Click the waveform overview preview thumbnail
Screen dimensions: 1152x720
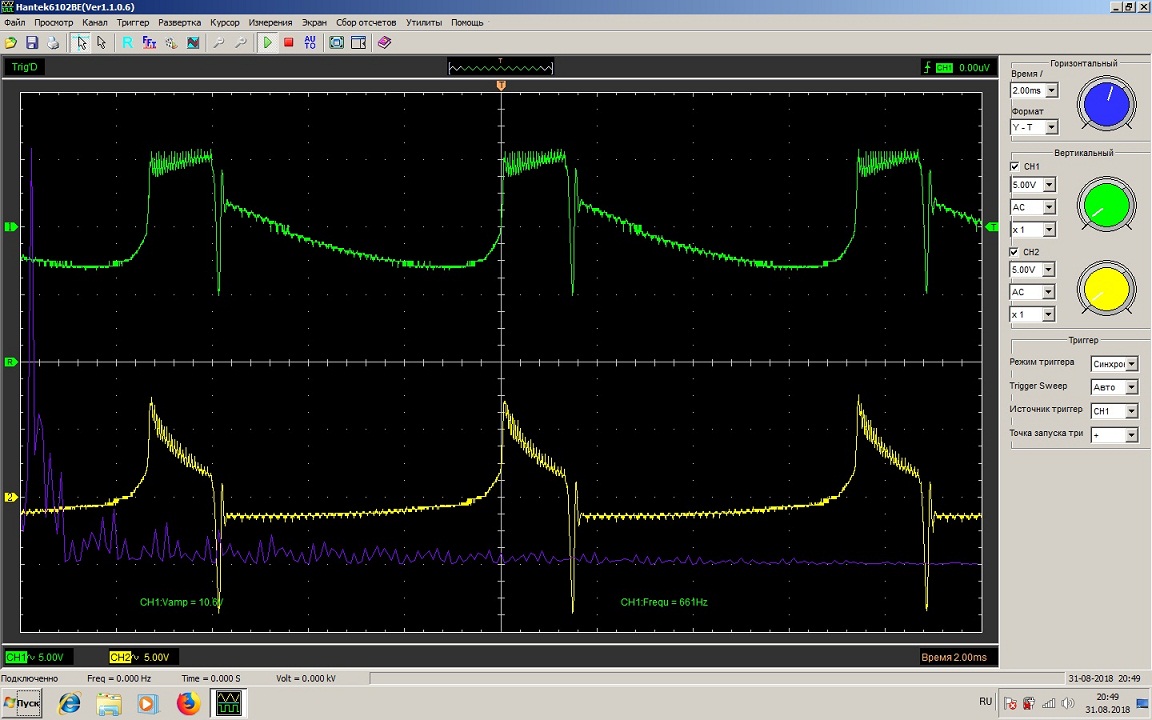coord(500,68)
